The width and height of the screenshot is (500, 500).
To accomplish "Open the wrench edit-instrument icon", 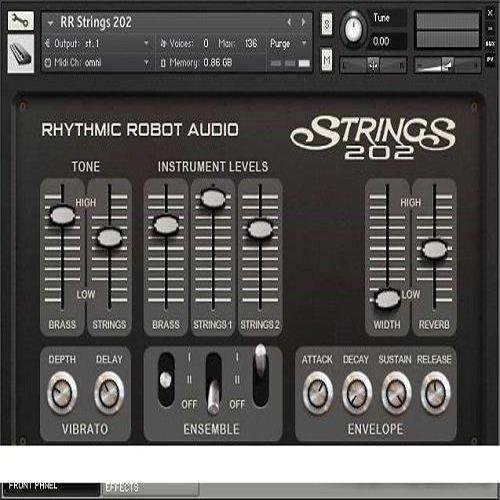I will tap(20, 21).
